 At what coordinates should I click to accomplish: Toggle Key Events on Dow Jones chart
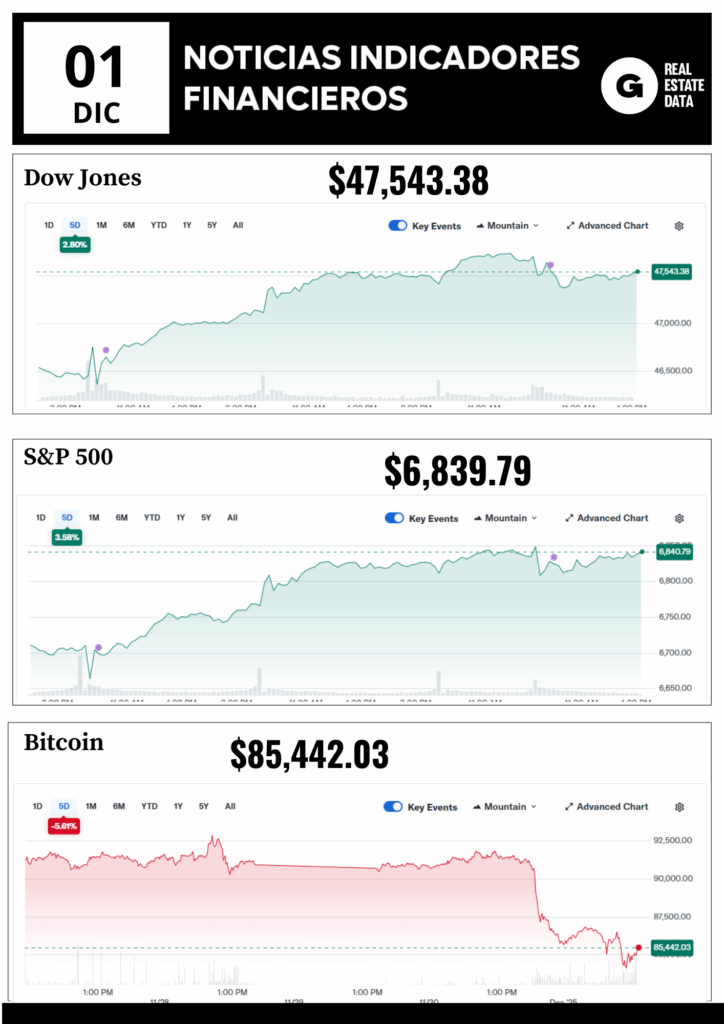tap(397, 226)
